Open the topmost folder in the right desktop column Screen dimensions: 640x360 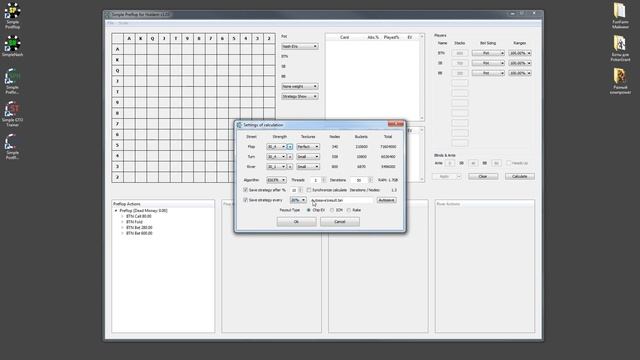pos(620,16)
